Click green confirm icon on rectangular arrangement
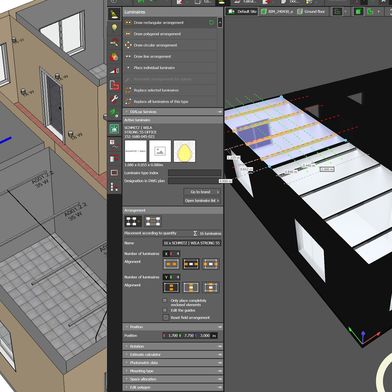The image size is (392, 392). (x=211, y=23)
